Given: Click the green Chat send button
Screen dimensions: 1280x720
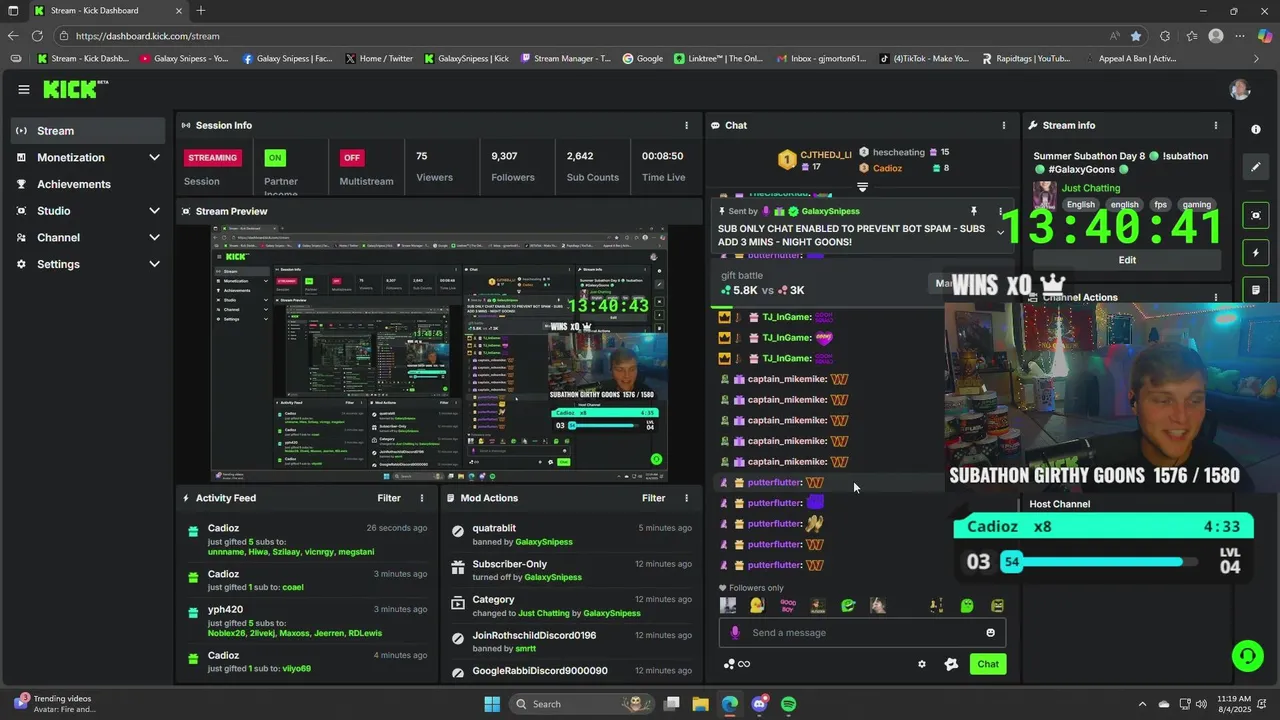Looking at the screenshot, I should tap(988, 664).
